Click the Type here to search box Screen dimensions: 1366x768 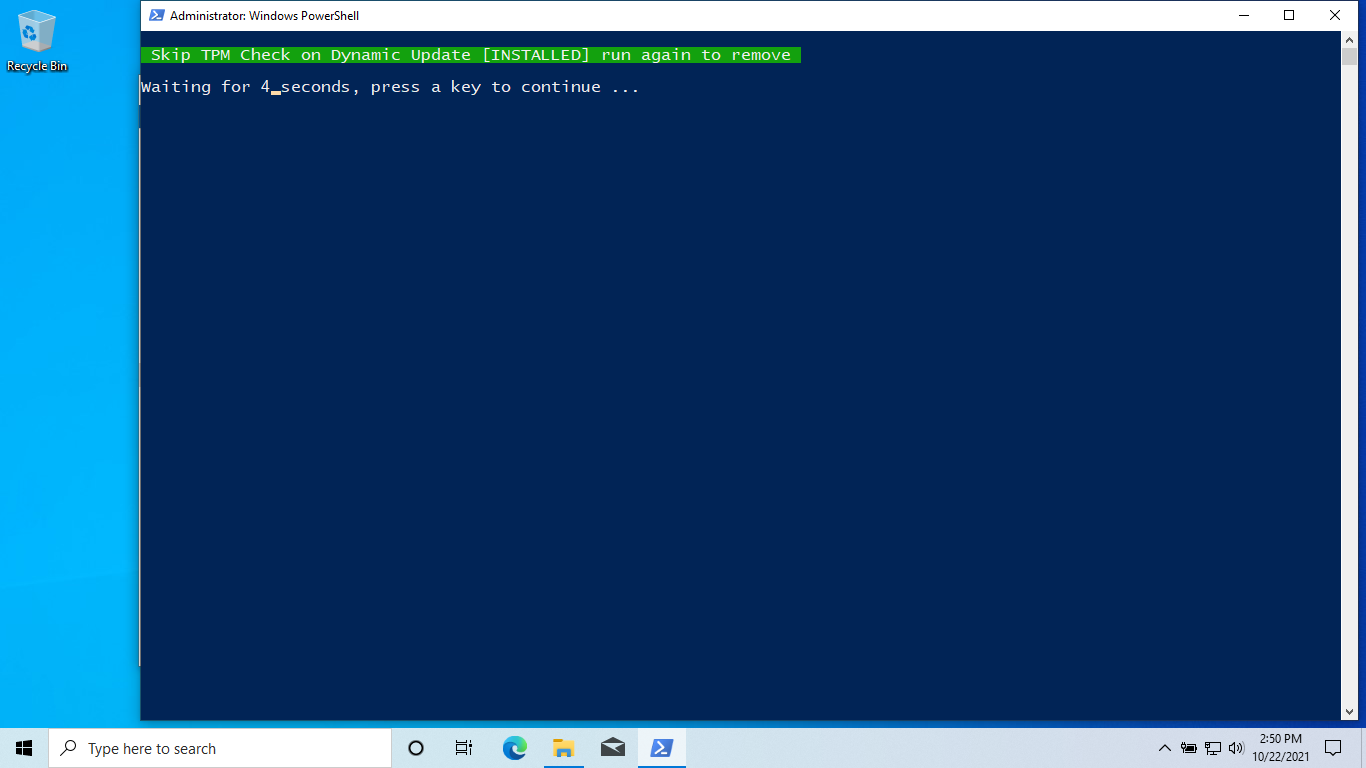click(220, 748)
